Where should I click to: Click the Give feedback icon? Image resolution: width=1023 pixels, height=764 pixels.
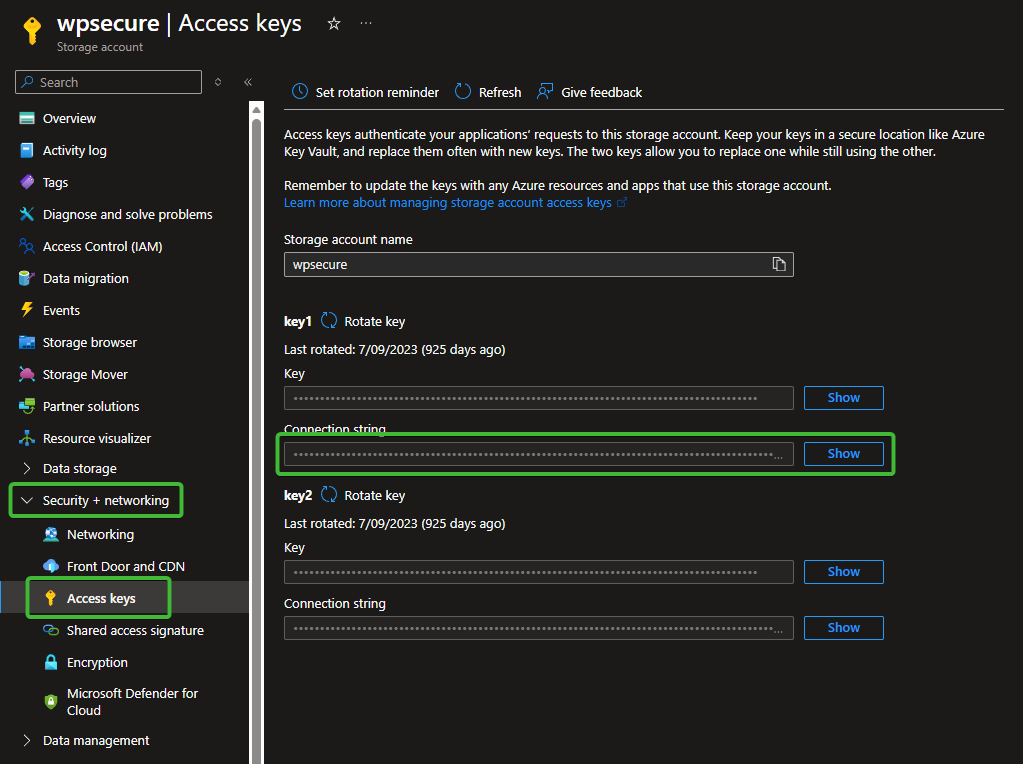tap(545, 92)
